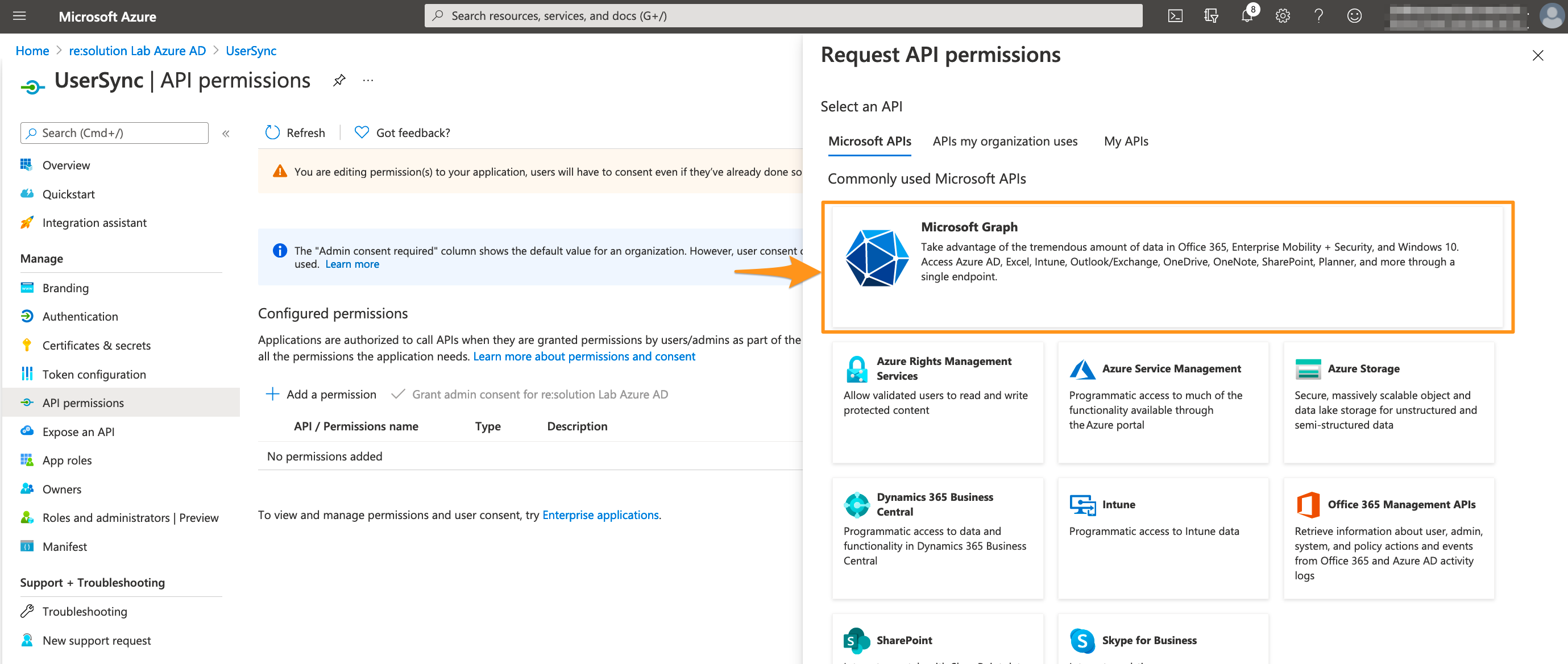
Task: Click the API / Permissions name column header
Action: (x=355, y=426)
